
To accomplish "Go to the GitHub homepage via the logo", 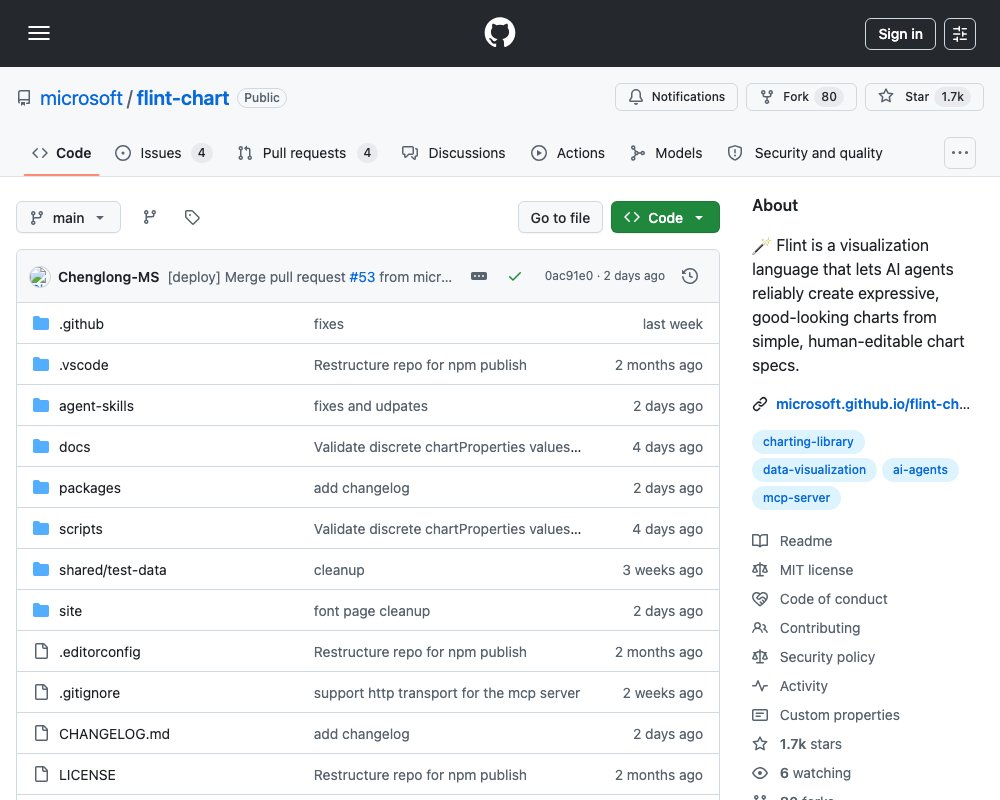I will click(x=499, y=33).
